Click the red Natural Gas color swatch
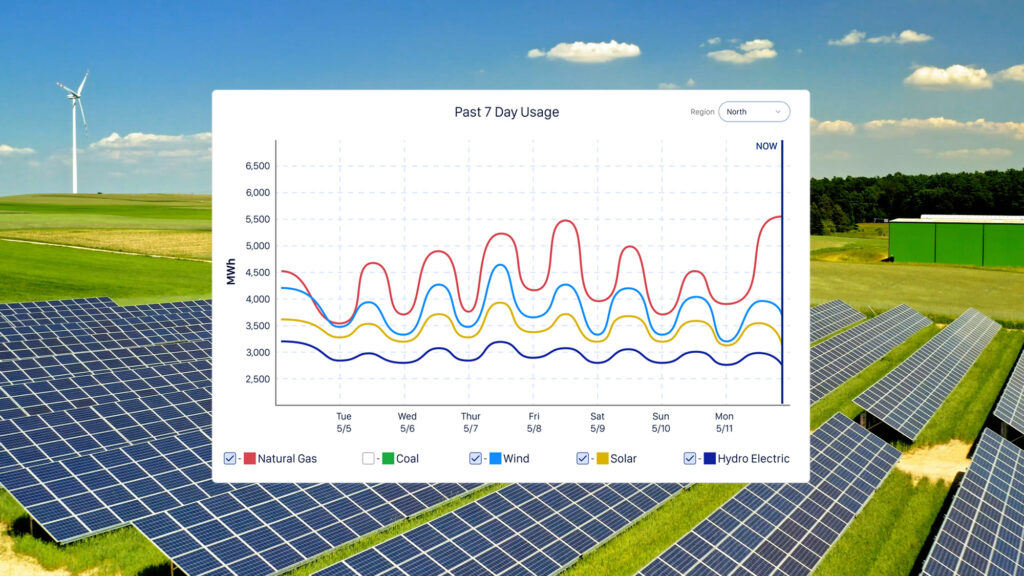The height and width of the screenshot is (576, 1024). point(249,458)
